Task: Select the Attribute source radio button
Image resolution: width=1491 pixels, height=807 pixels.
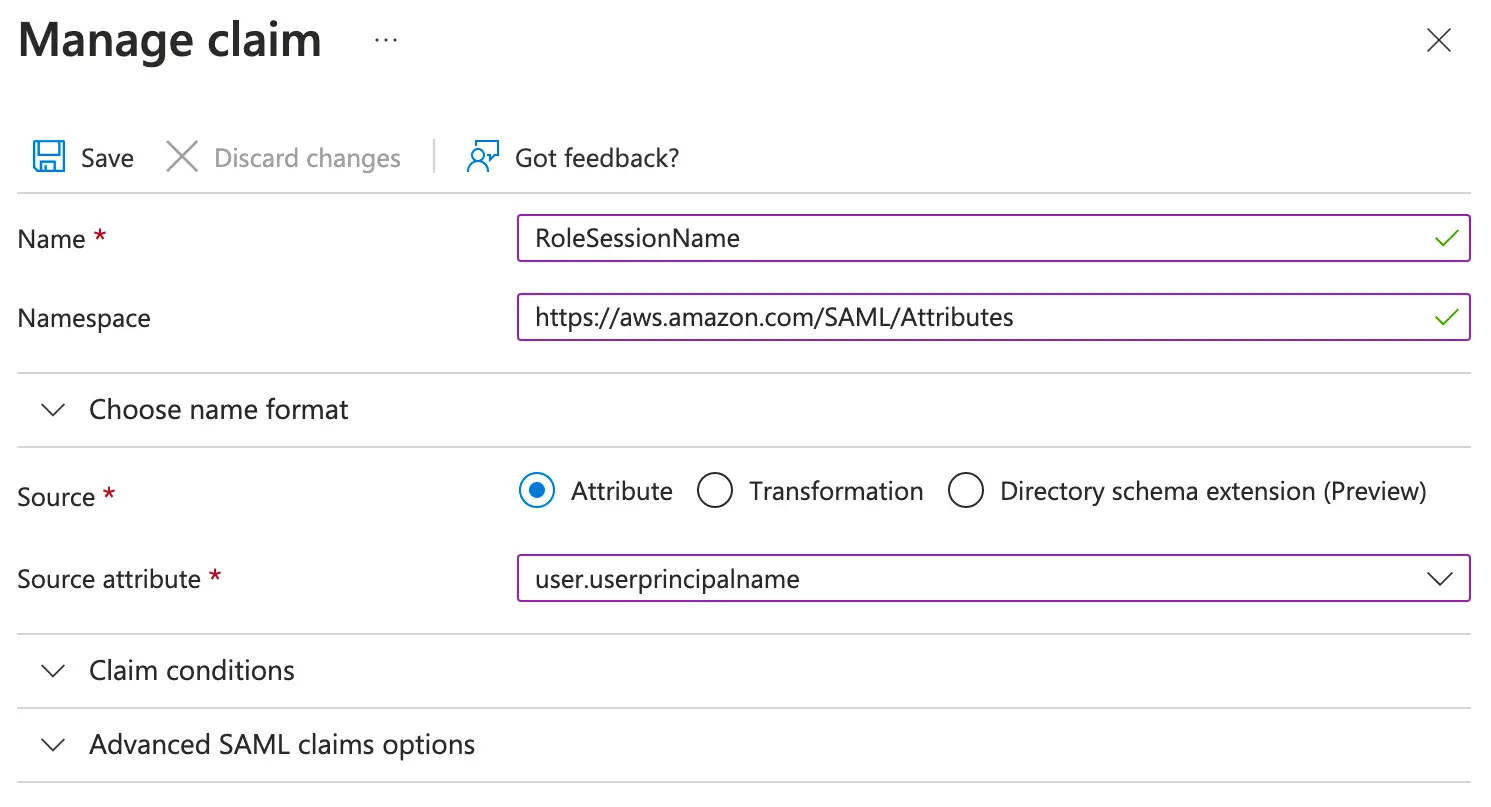Action: pos(537,491)
